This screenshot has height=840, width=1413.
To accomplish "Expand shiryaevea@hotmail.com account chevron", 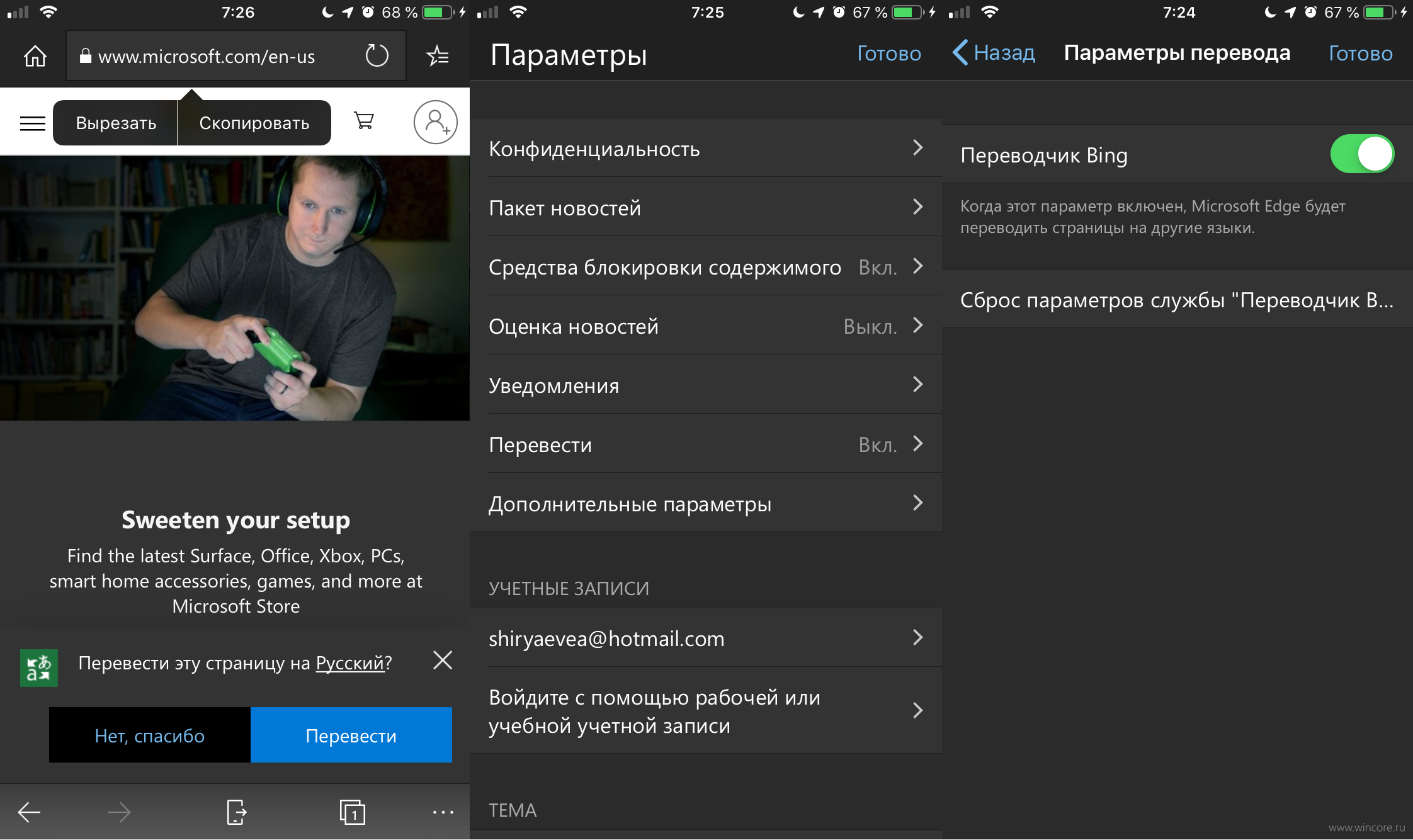I will point(918,637).
